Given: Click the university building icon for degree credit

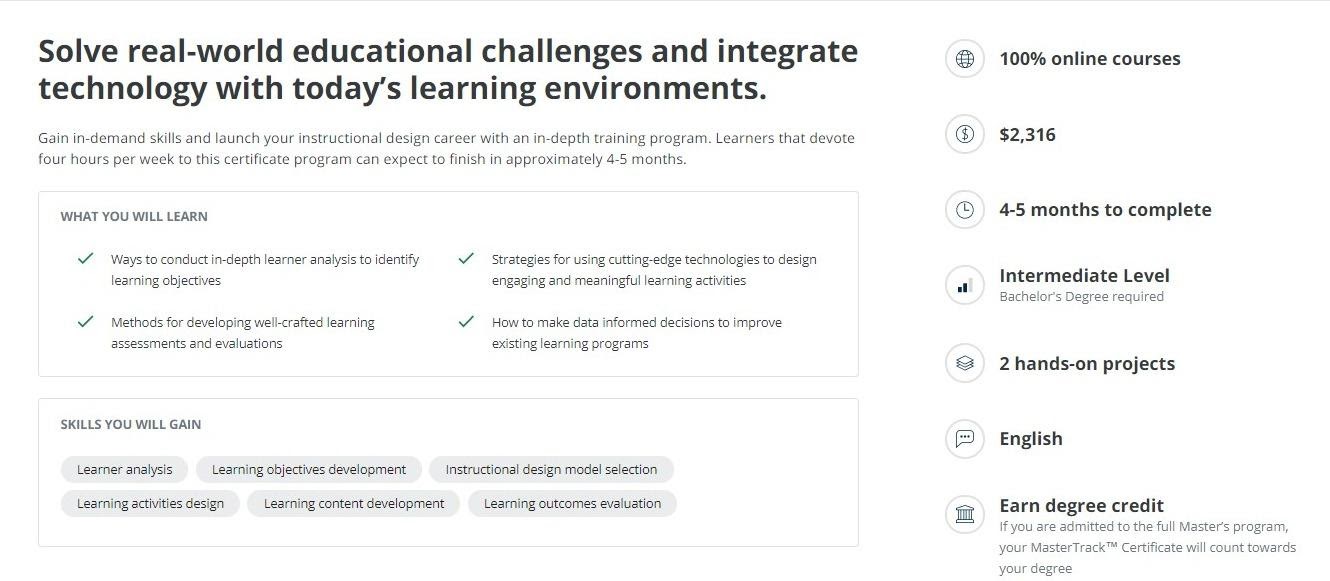Looking at the screenshot, I should (x=965, y=514).
